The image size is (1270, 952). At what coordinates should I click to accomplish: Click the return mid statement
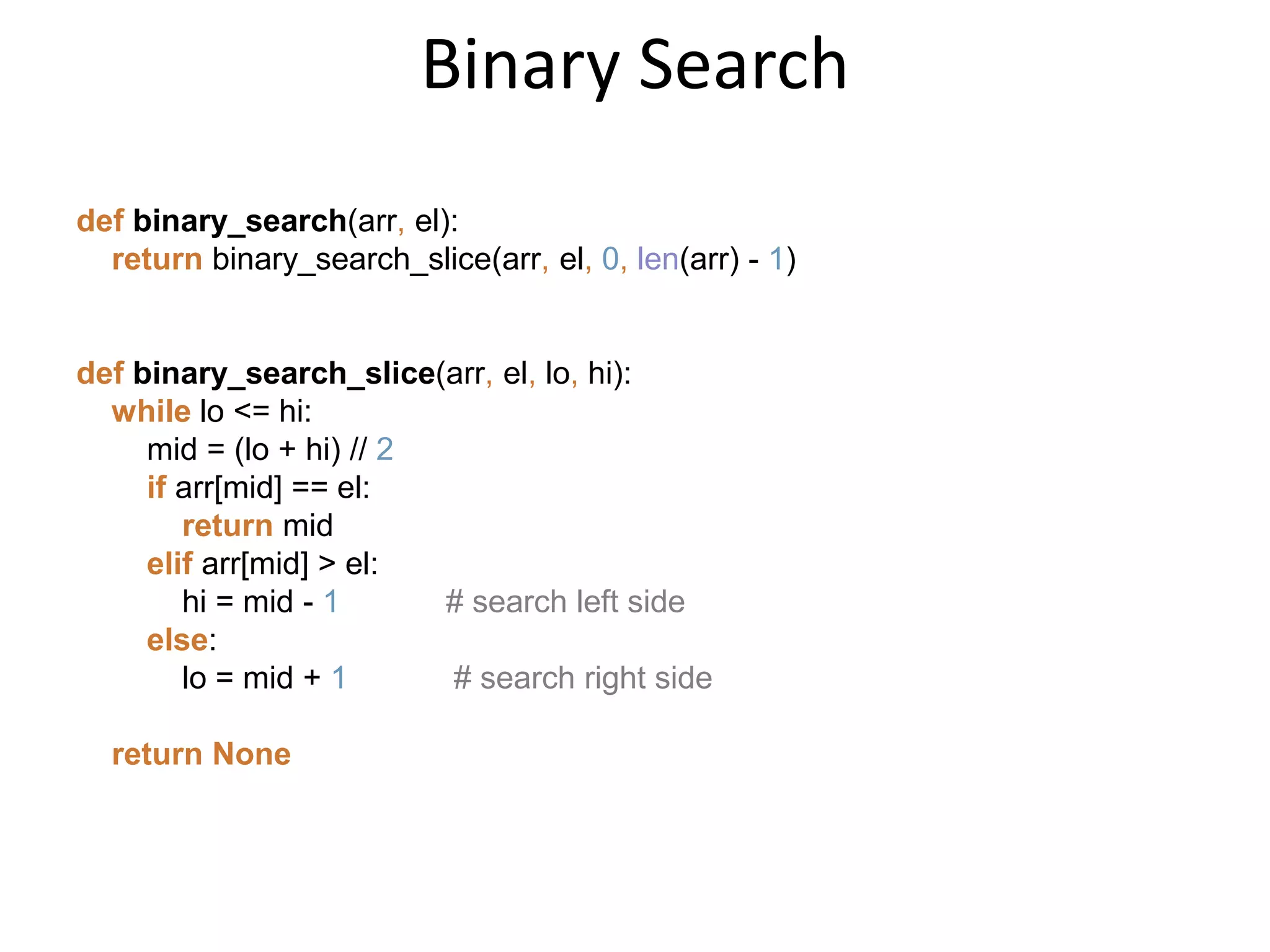(x=257, y=526)
